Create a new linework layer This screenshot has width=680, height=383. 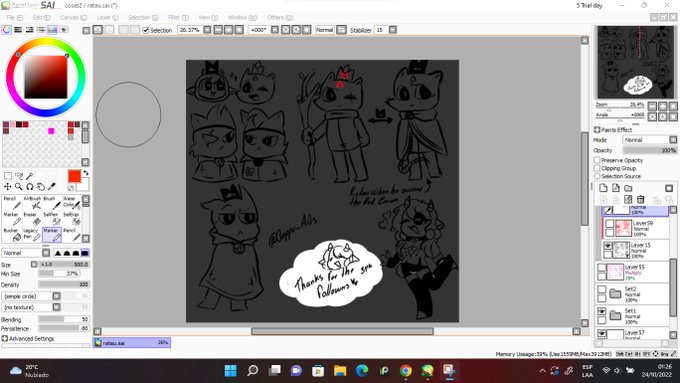click(616, 188)
